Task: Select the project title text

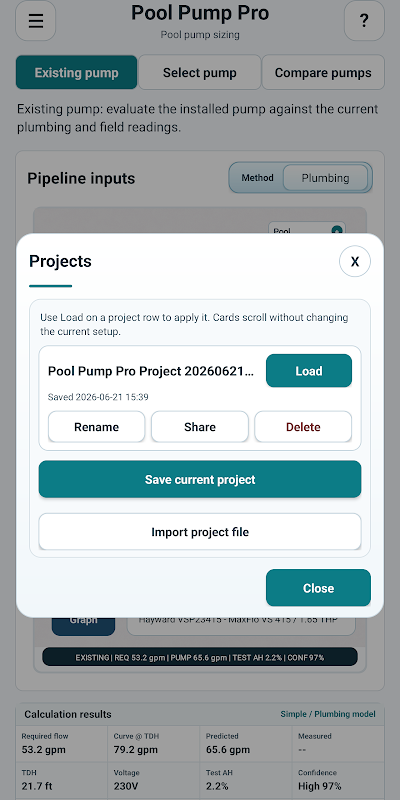Action: coord(151,371)
